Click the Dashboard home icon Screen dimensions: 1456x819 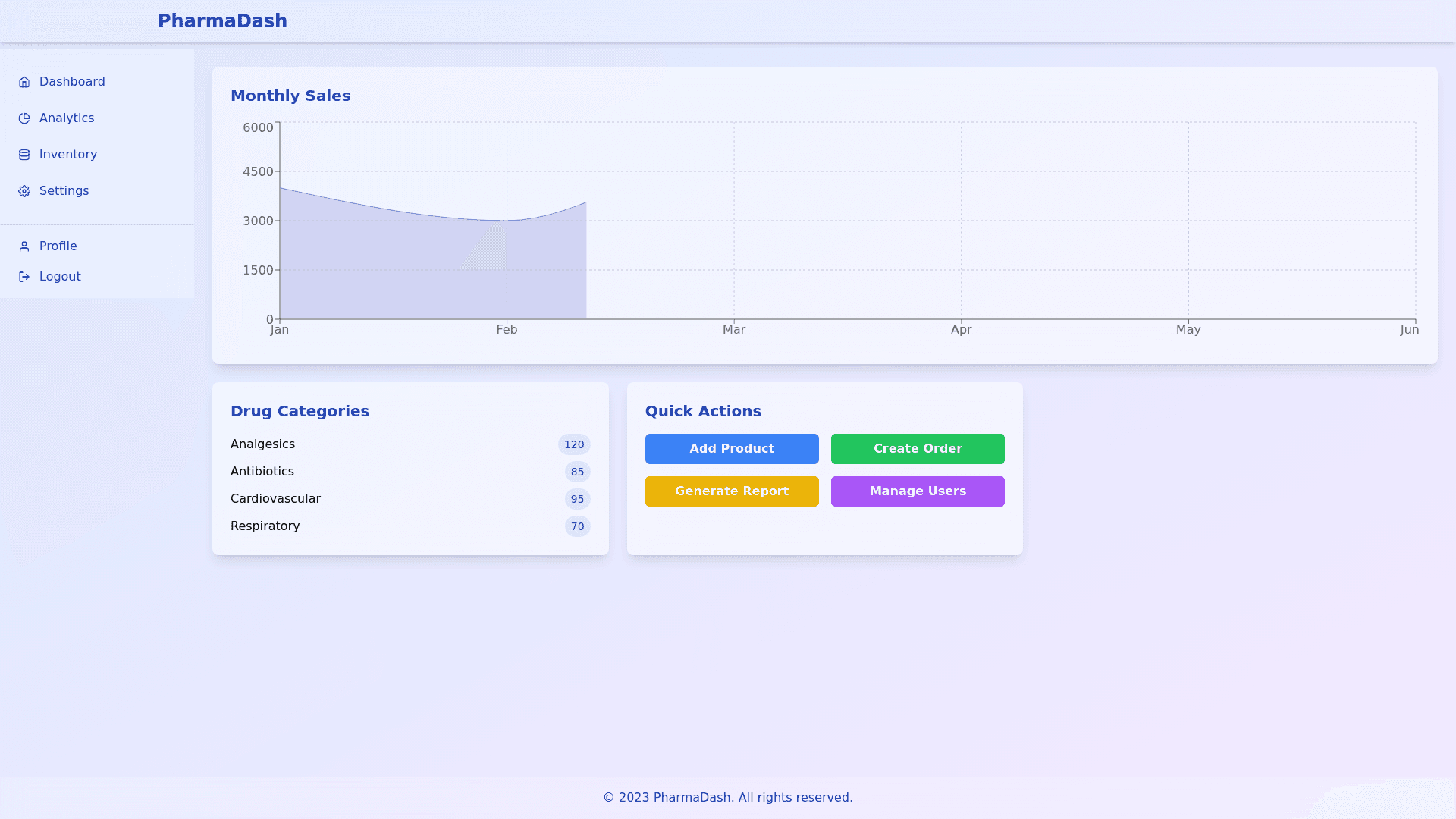(x=24, y=82)
